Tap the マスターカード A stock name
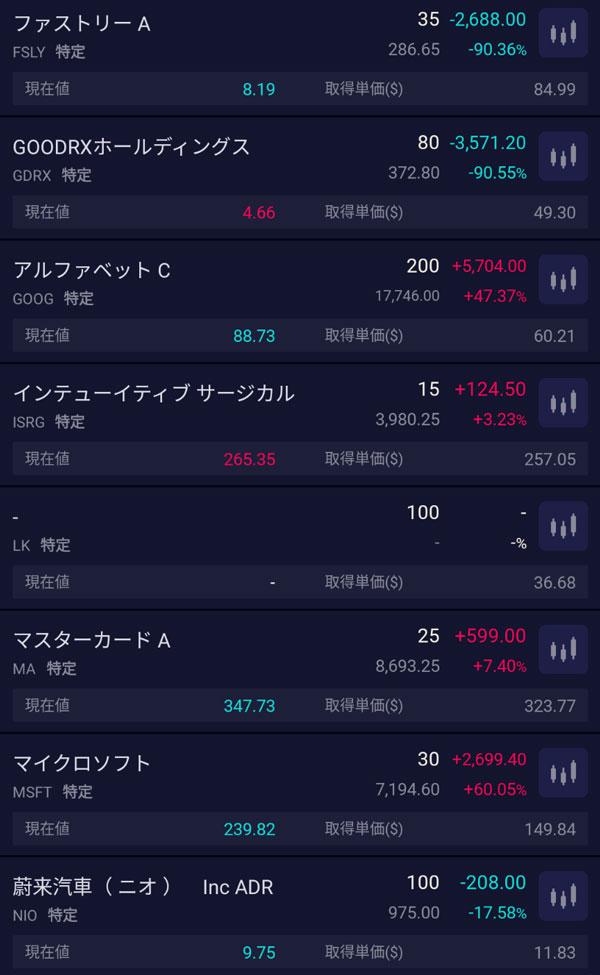This screenshot has width=600, height=975. point(92,640)
